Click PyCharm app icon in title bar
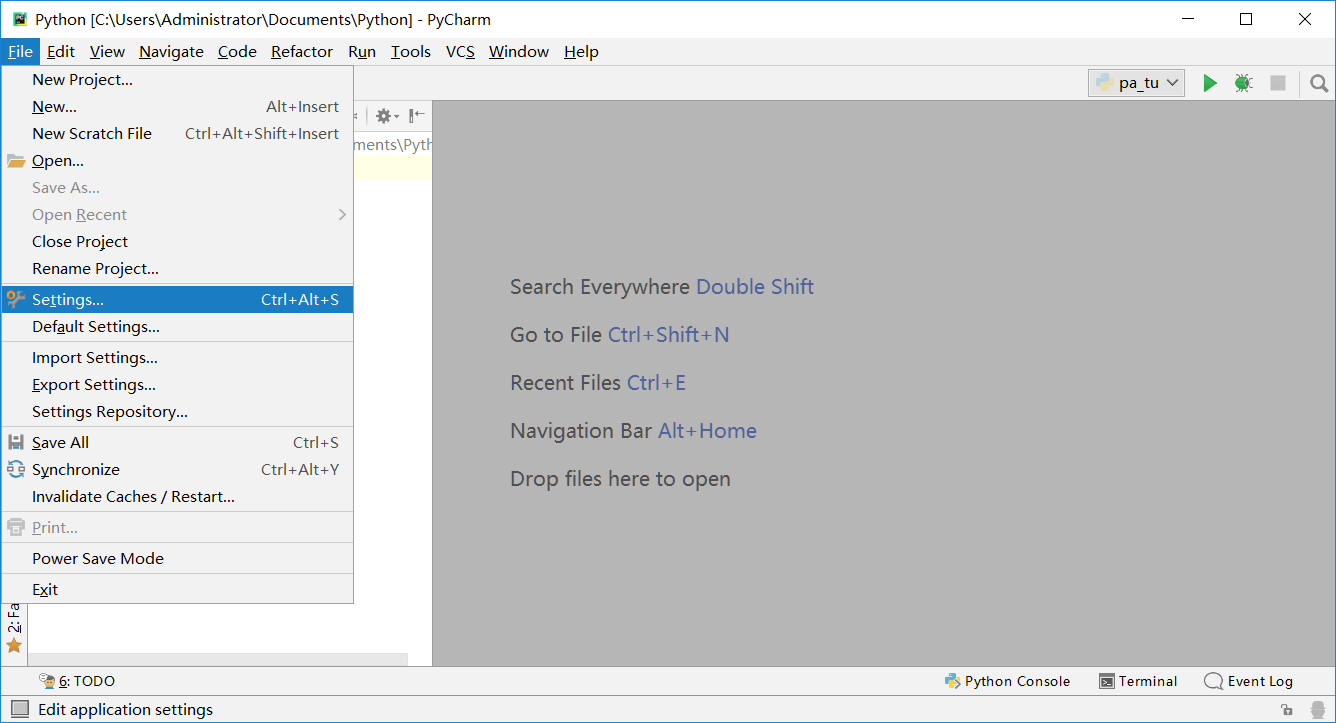This screenshot has width=1336, height=723. coord(19,19)
